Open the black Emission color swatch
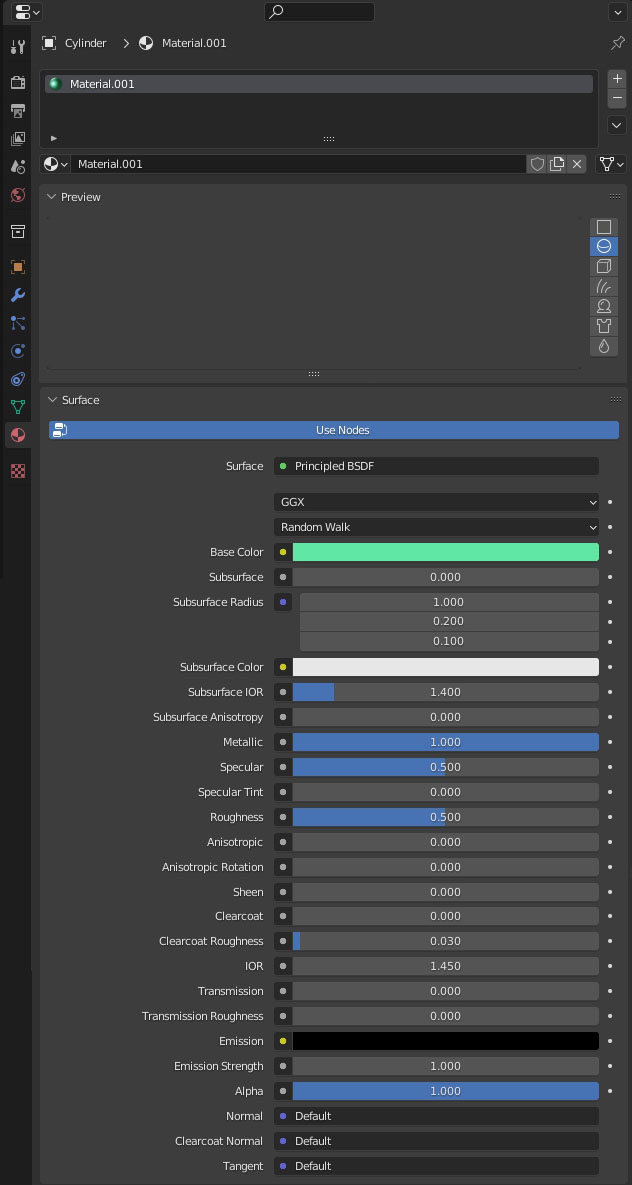Screen dimensions: 632x1185 (x=445, y=1041)
